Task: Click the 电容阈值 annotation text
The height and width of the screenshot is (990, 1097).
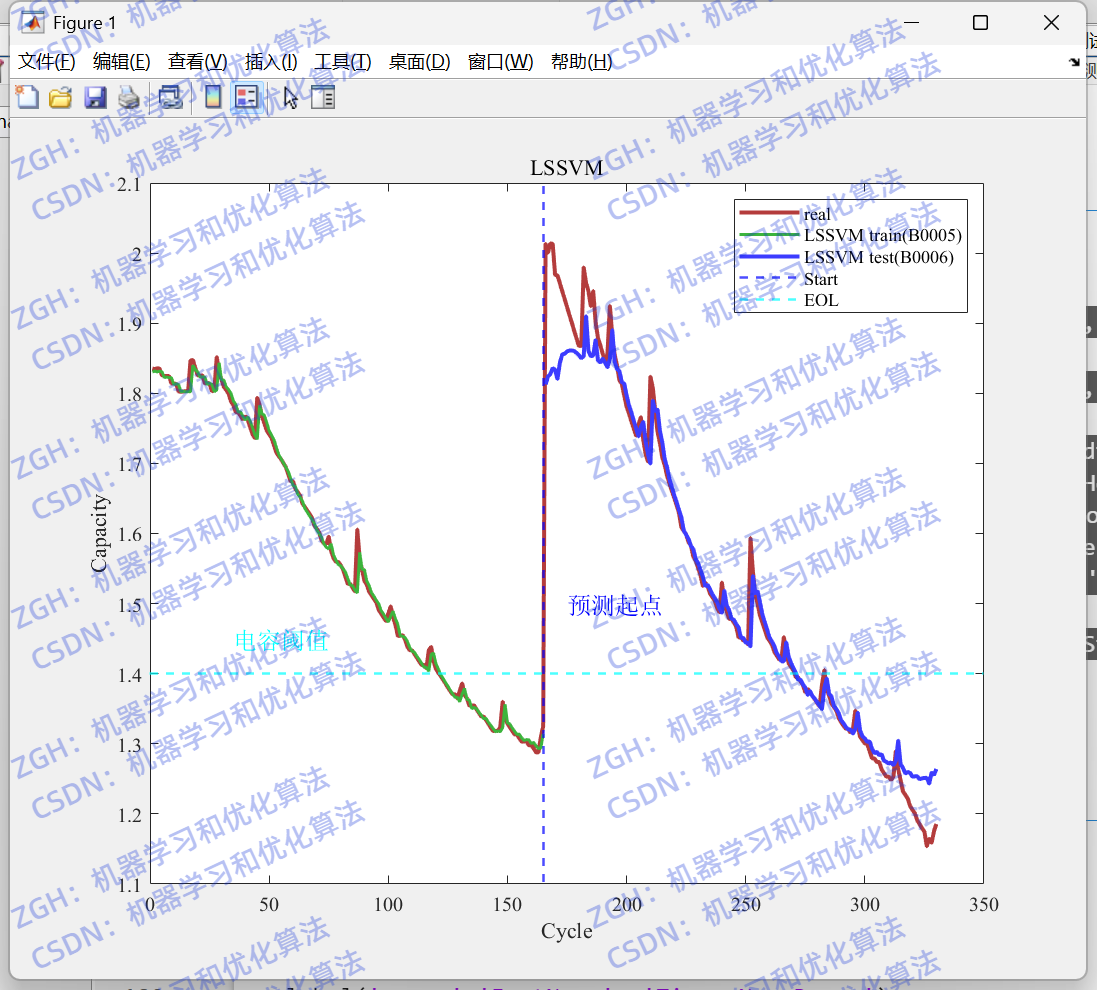Action: (x=281, y=640)
